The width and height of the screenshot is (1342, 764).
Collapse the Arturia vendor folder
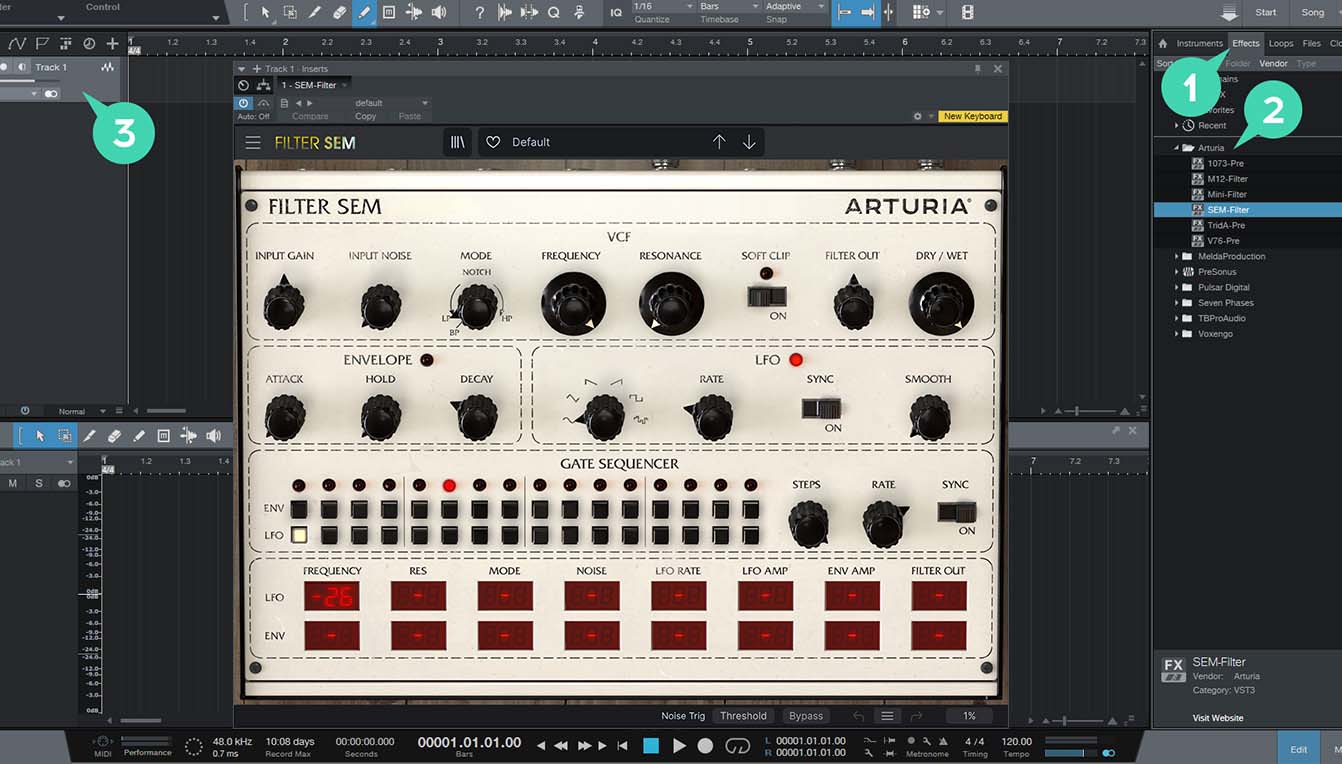1178,148
